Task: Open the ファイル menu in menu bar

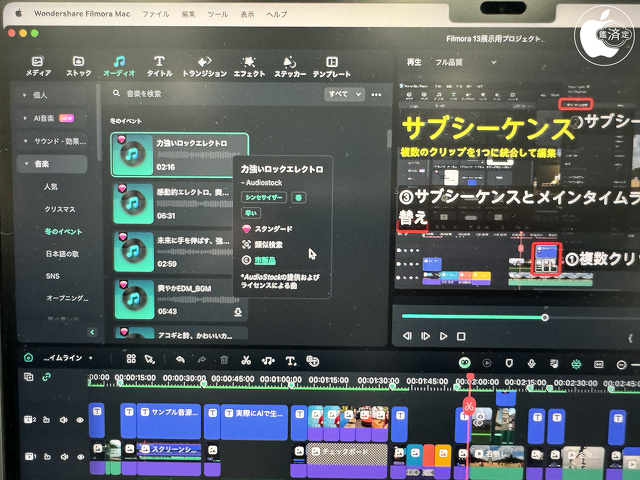Action: (155, 14)
